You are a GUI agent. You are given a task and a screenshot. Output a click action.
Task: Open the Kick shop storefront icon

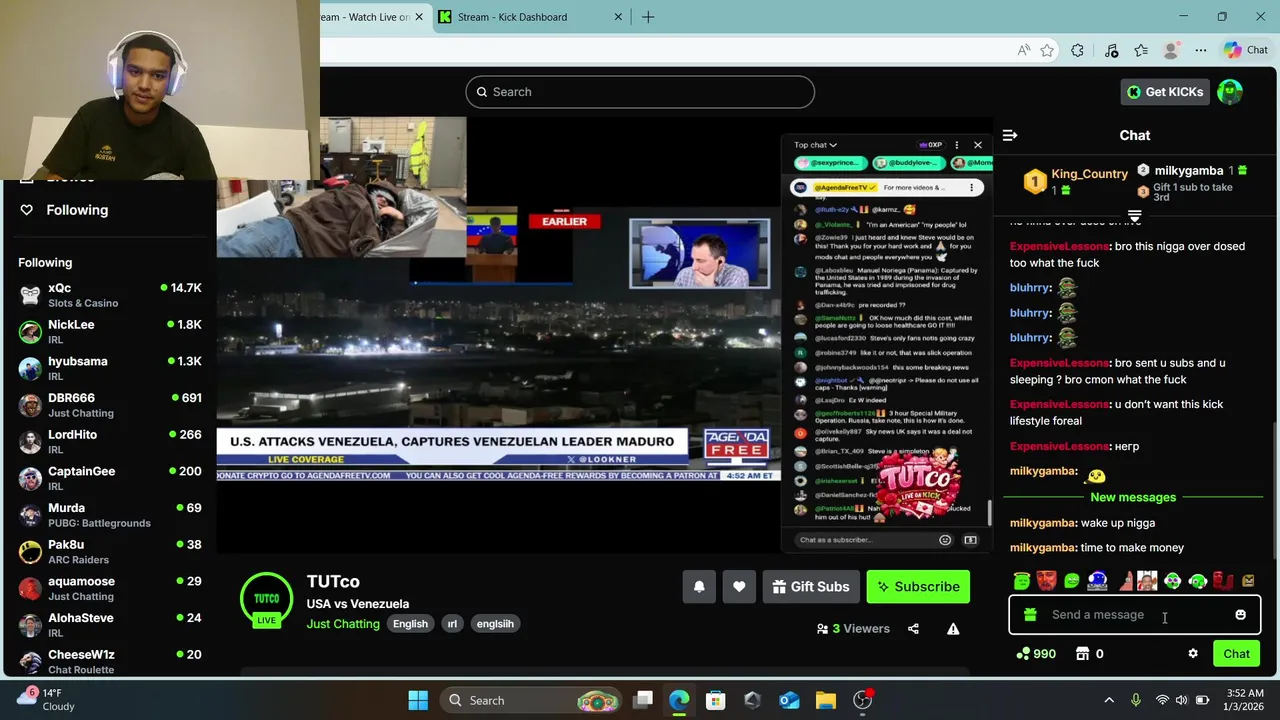1082,654
